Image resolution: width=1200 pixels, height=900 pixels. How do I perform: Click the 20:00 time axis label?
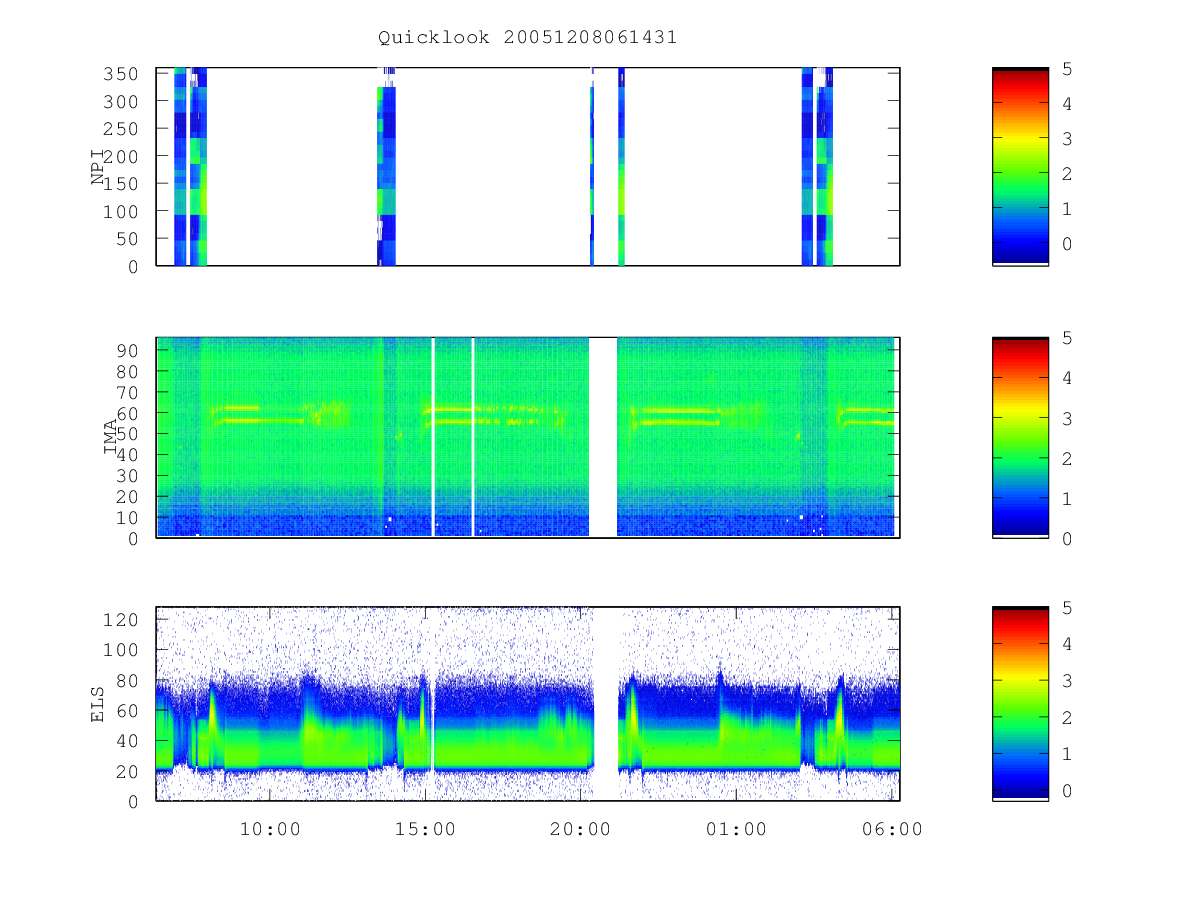580,829
